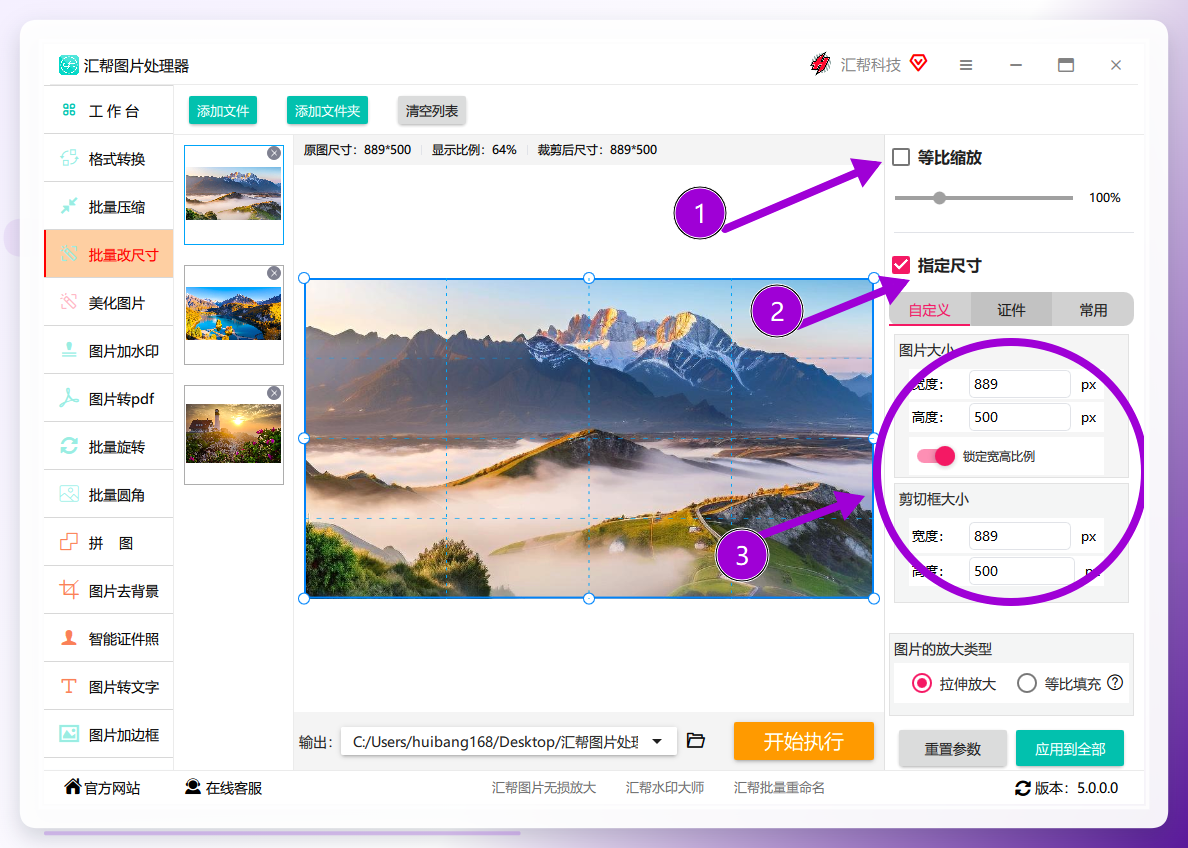Open the 批量改尺寸 menu item
Viewport: 1188px width, 848px height.
tap(109, 255)
